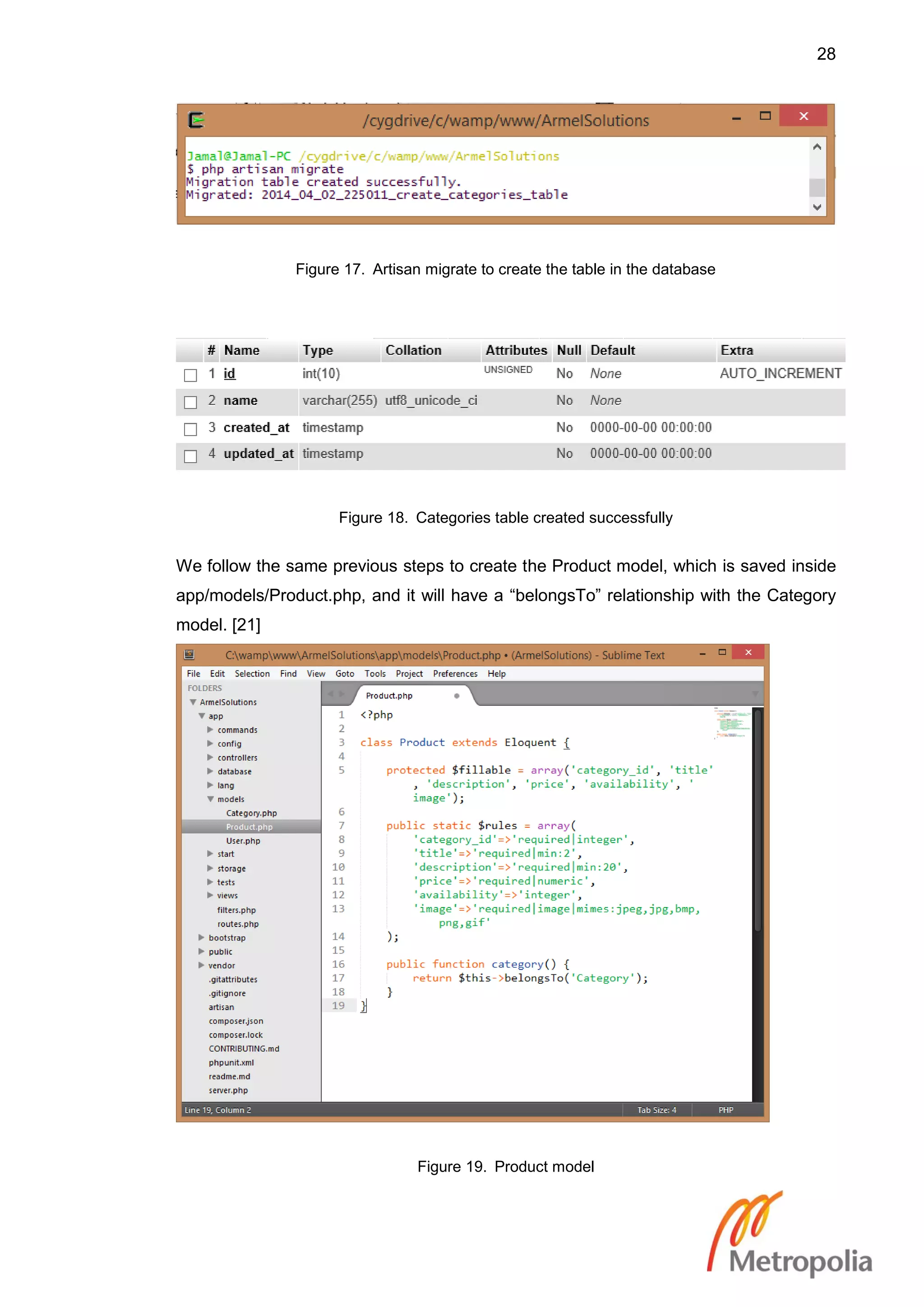924x1307 pixels.
Task: Check the box for updated_at row
Action: pyautogui.click(x=190, y=456)
